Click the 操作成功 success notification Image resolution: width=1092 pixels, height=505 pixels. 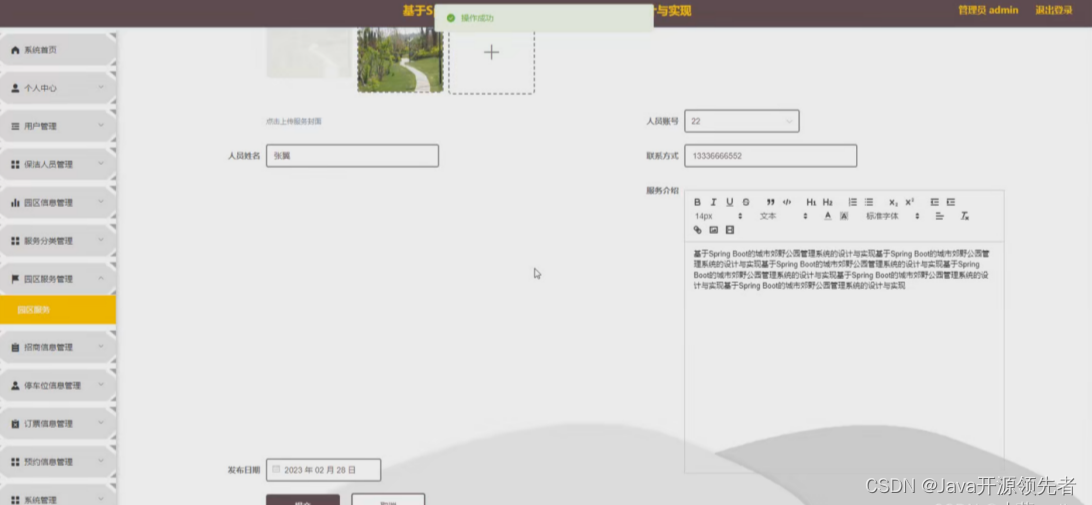point(544,18)
